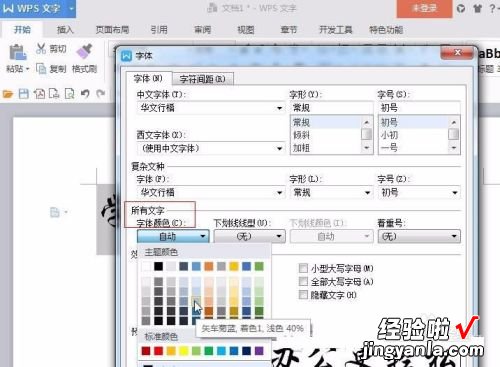Image resolution: width=500 pixels, height=367 pixels.
Task: Click the Cut (剪切) scissors icon
Action: point(41,49)
